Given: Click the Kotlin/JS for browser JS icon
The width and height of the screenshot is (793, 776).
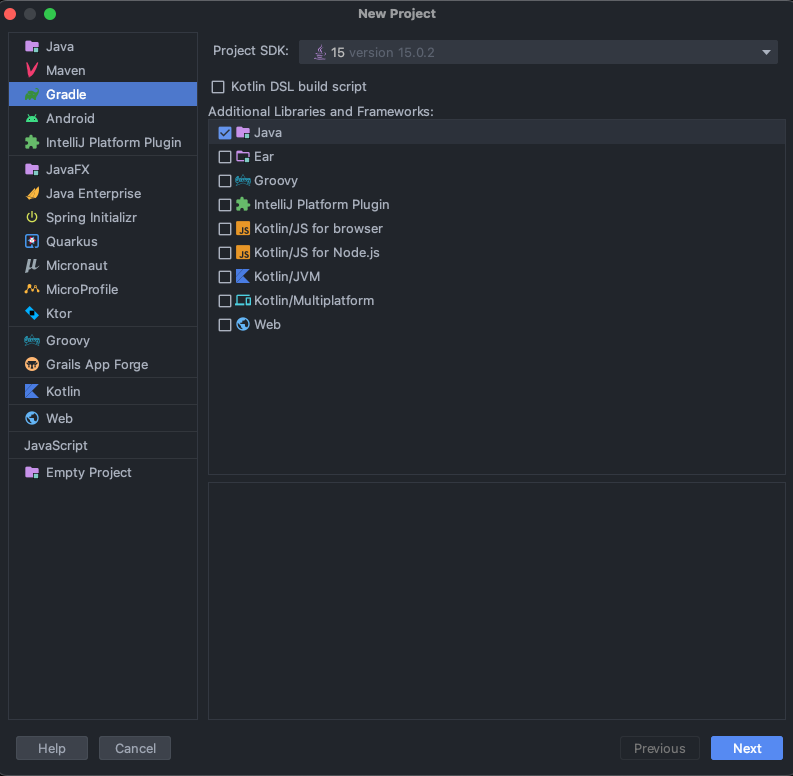Looking at the screenshot, I should coord(243,229).
